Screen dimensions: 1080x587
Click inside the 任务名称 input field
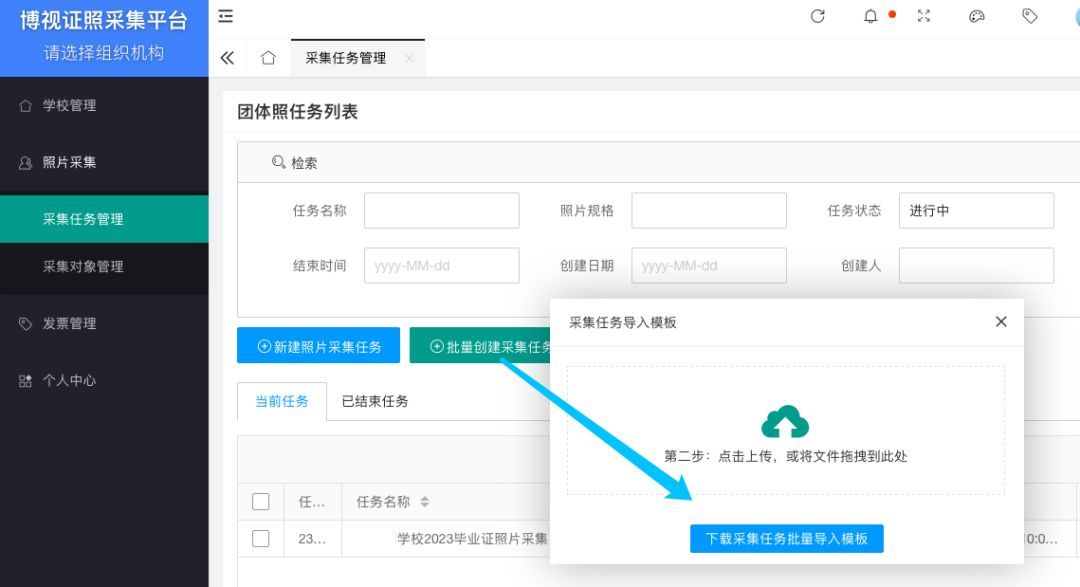[x=442, y=210]
